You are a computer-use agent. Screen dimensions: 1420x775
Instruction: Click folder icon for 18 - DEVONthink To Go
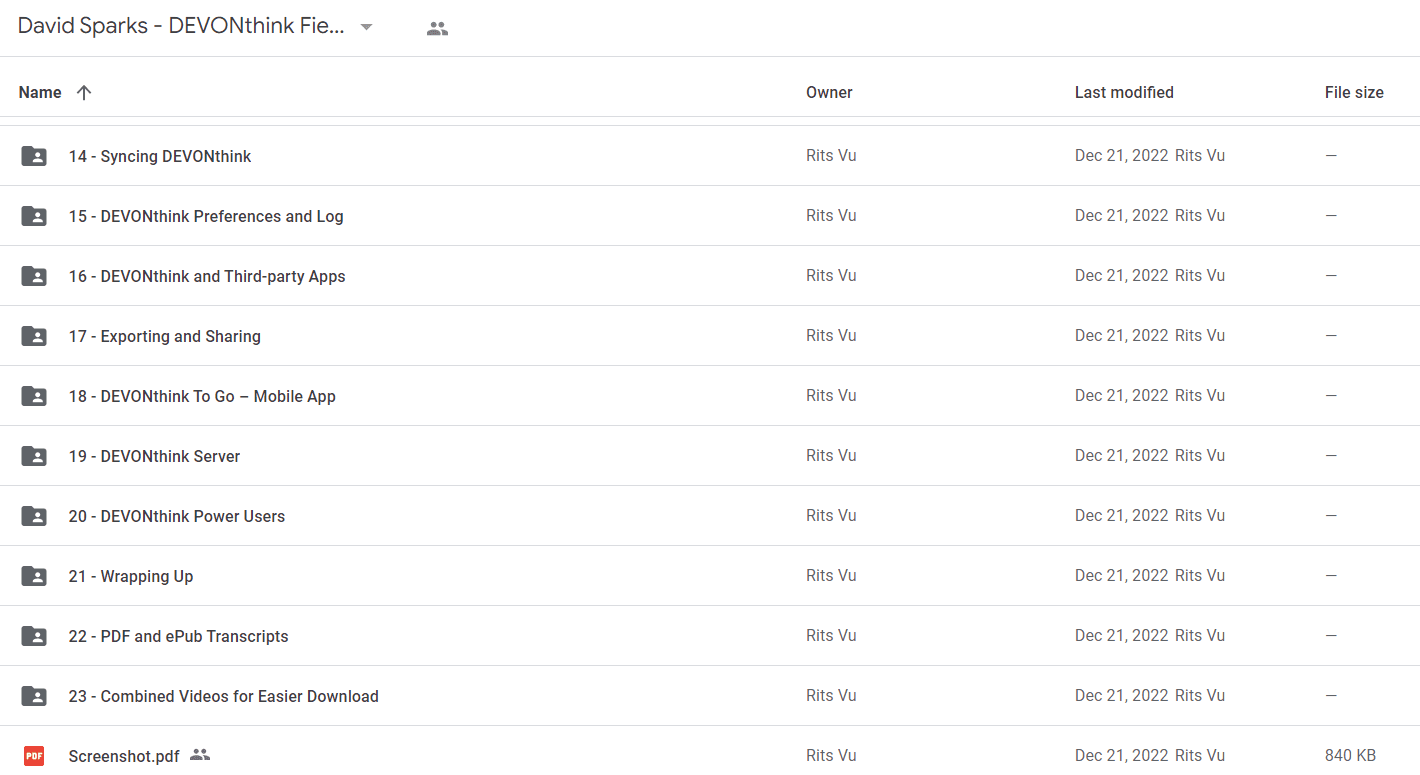tap(34, 396)
